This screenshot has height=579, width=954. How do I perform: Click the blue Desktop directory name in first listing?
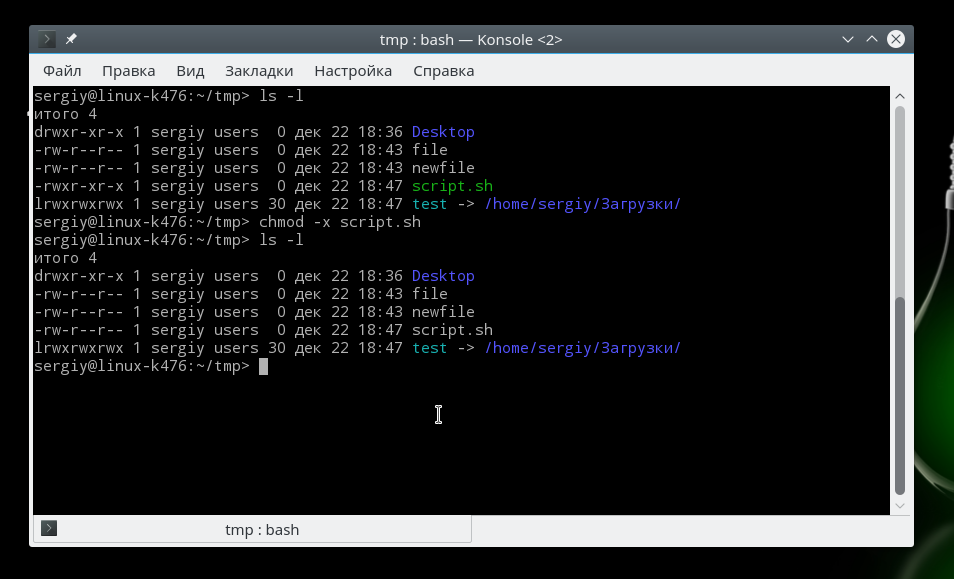(443, 132)
